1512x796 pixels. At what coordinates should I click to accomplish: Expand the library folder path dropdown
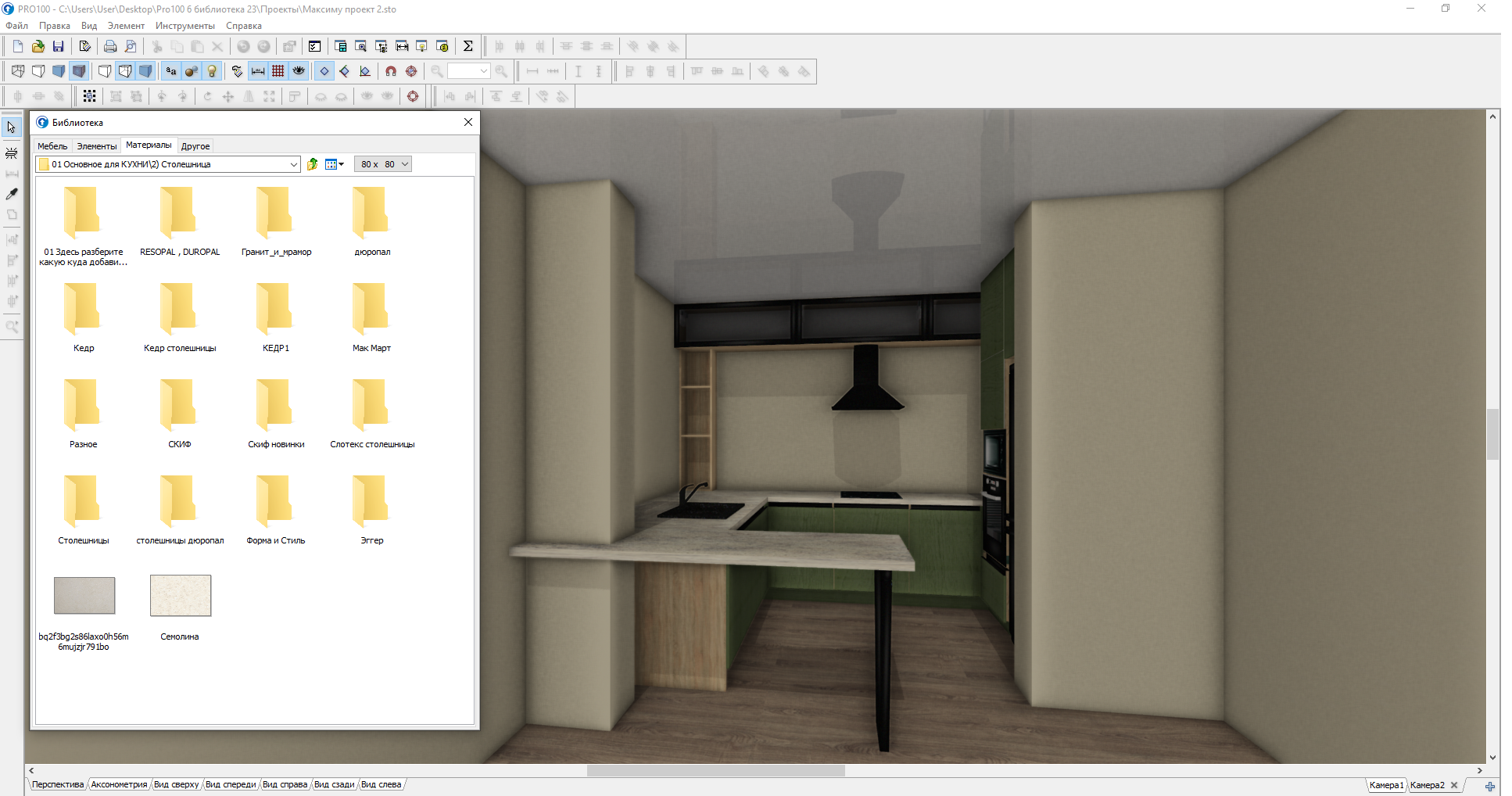click(x=293, y=164)
